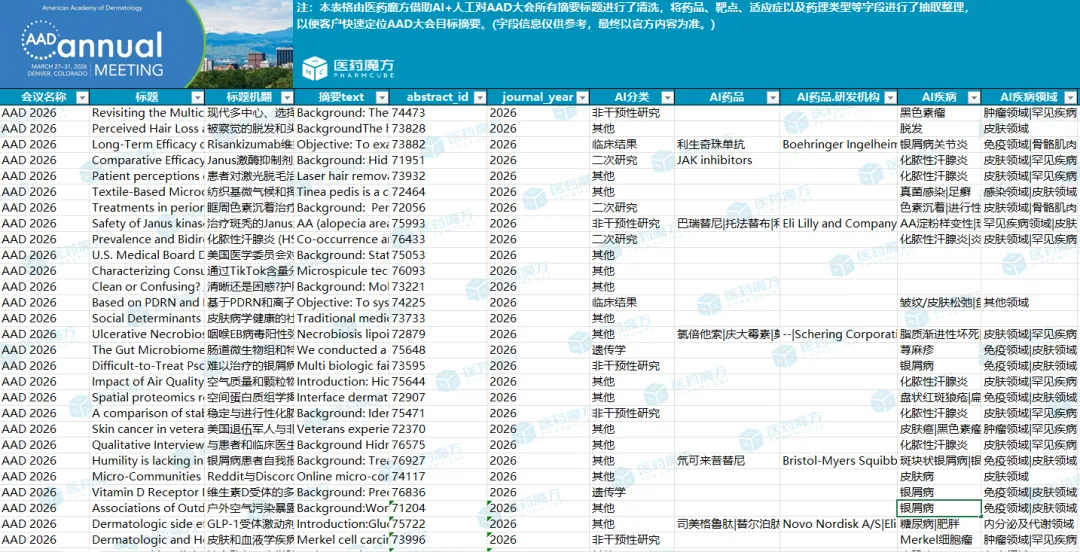Select abstract cell 'Merkel cell carci'

click(342, 540)
